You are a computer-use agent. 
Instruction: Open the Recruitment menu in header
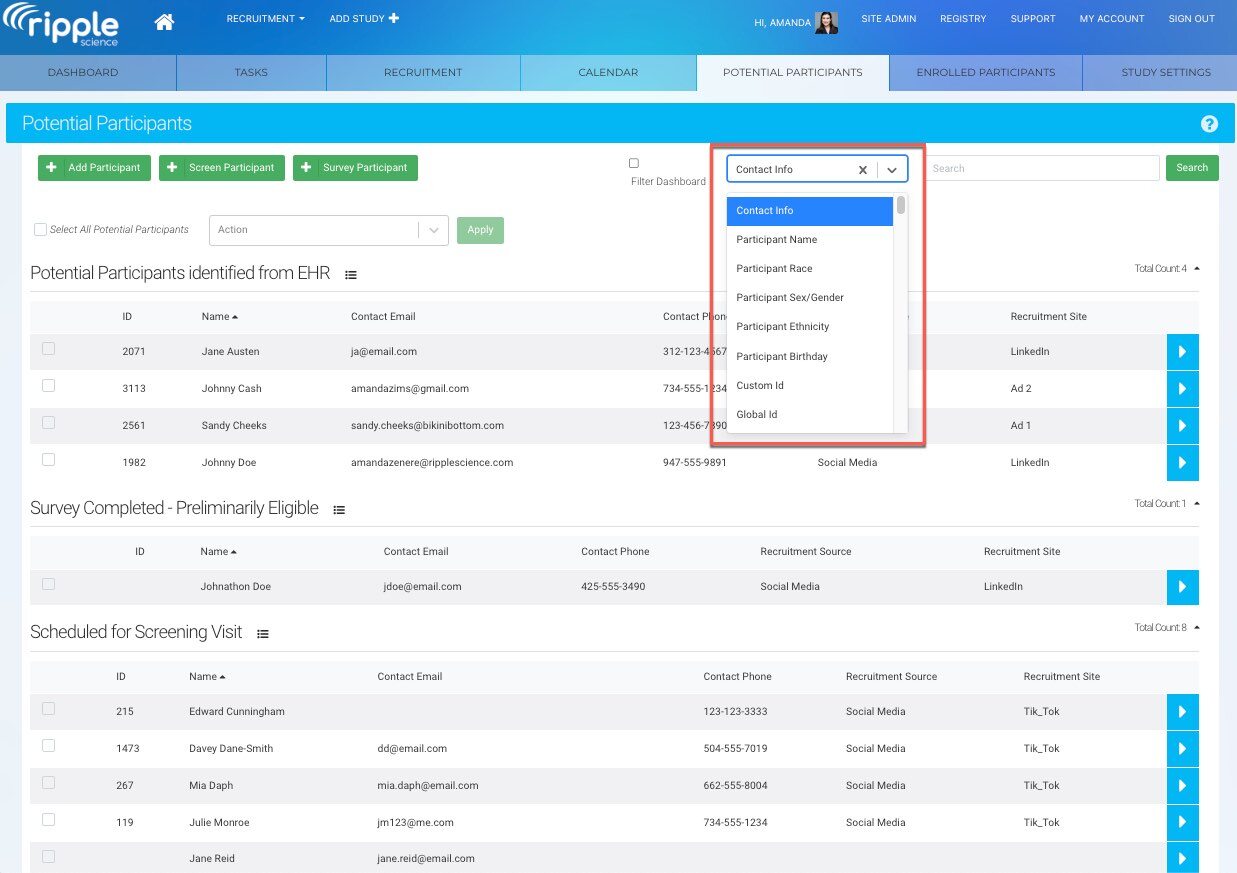click(x=265, y=19)
